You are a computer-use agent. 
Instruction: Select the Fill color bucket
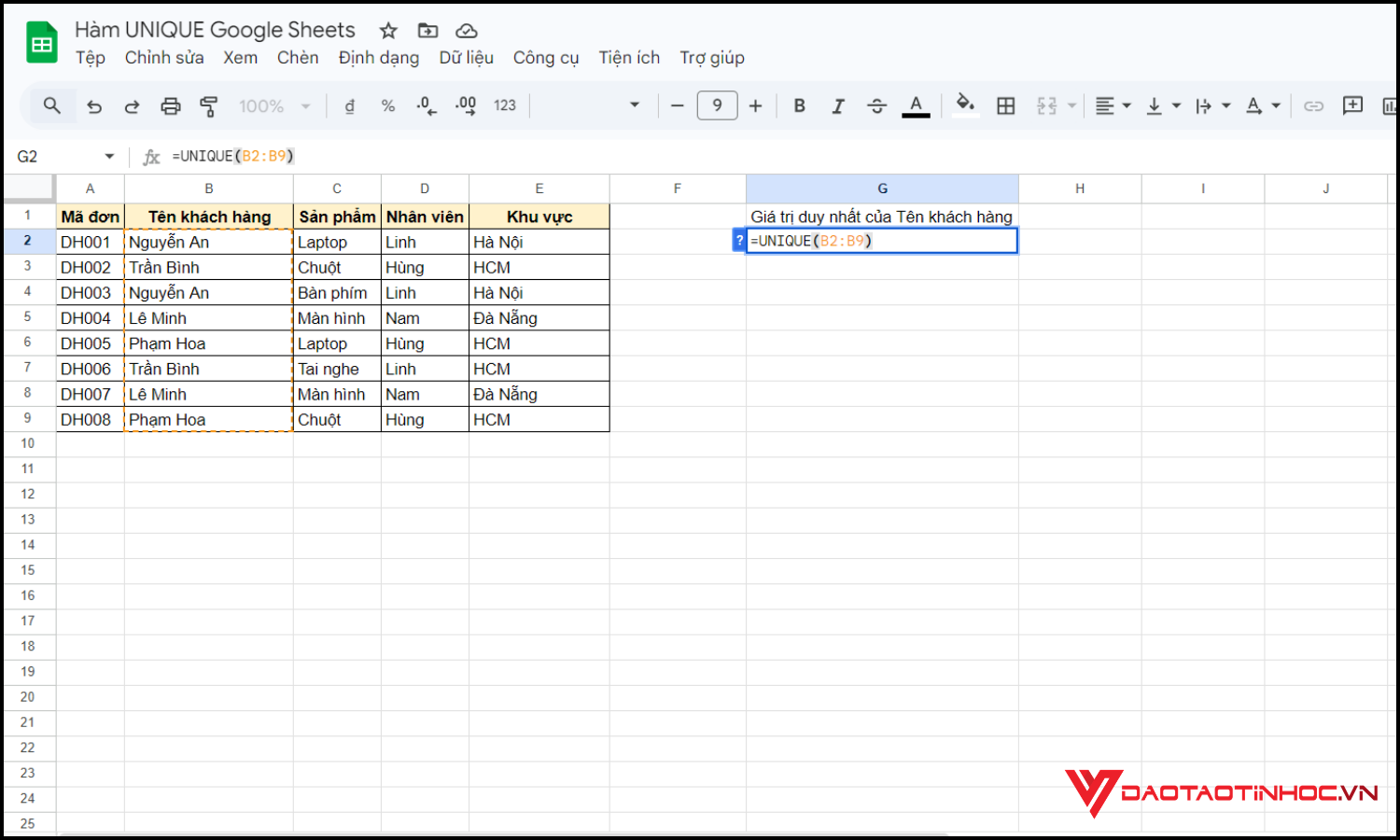[965, 105]
